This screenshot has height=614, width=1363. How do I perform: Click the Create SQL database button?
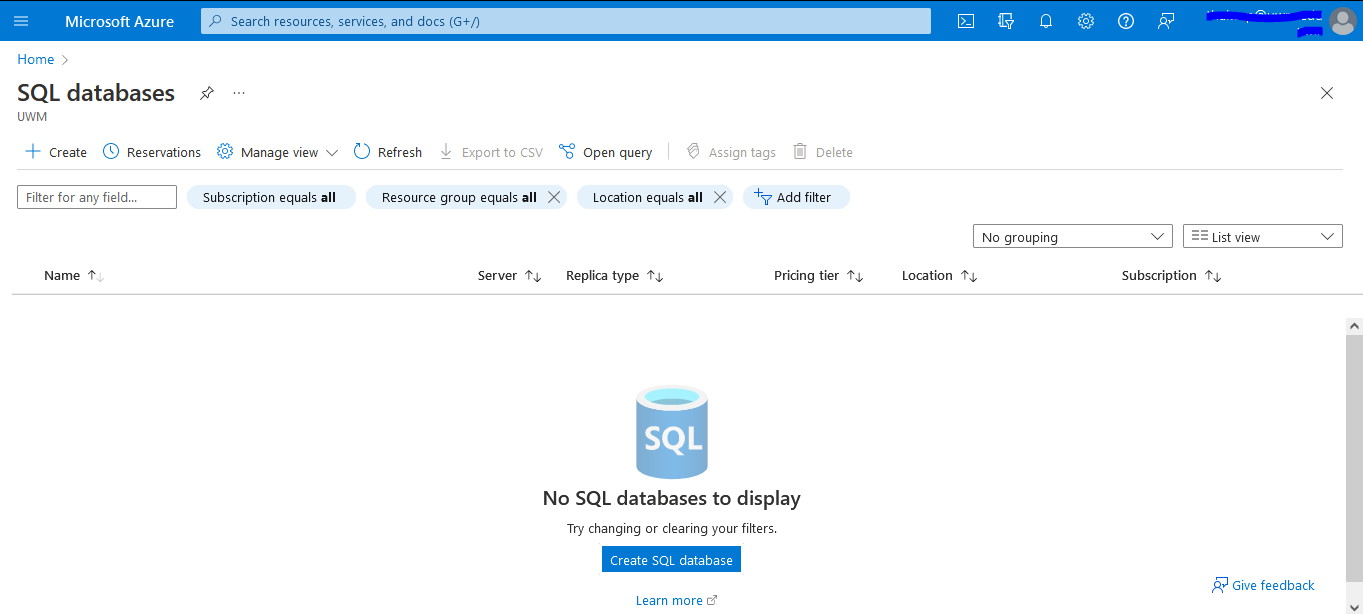671,559
